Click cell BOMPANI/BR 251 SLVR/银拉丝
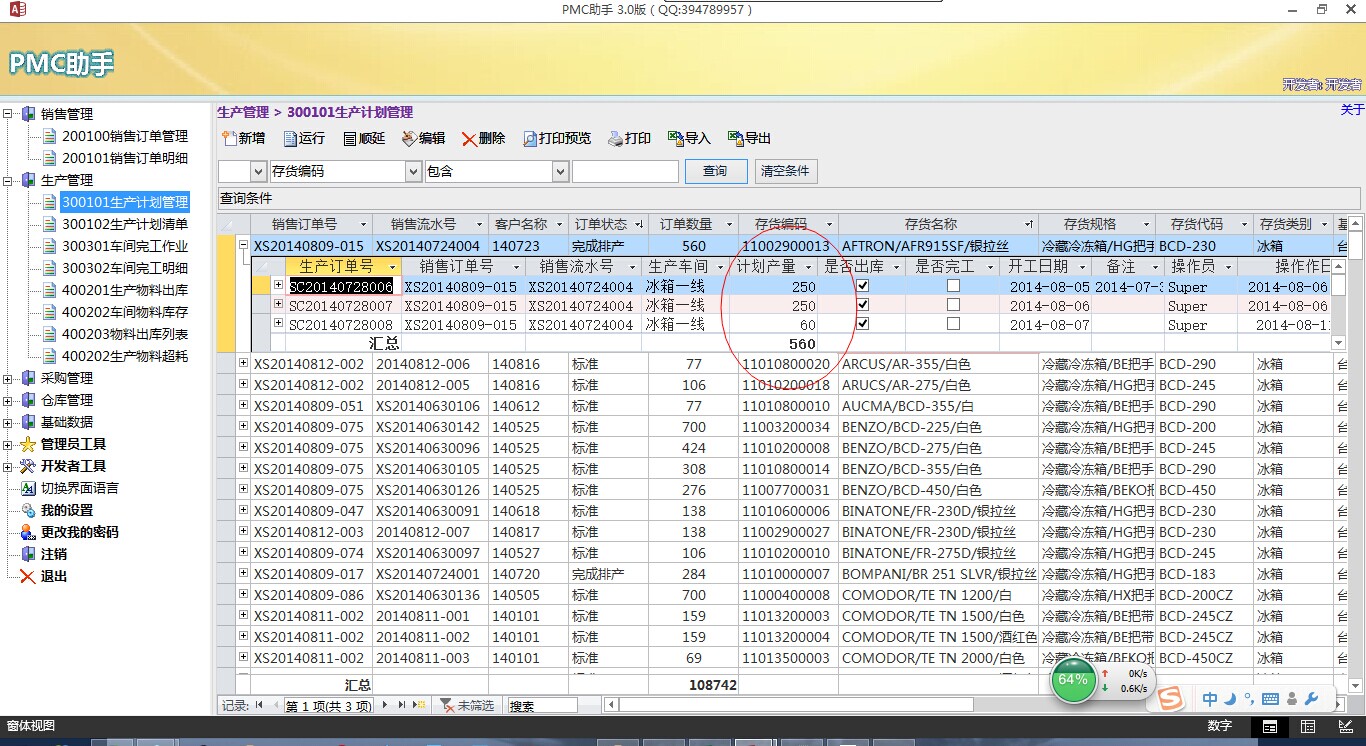 click(938, 574)
